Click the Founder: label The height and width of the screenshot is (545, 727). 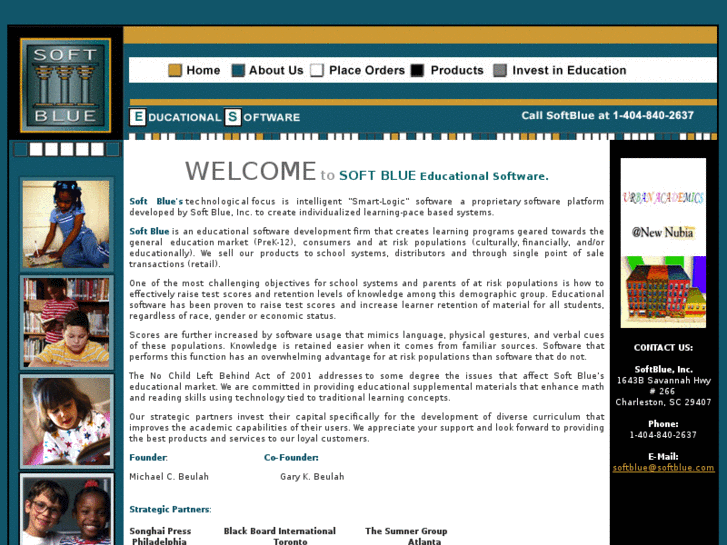click(148, 458)
